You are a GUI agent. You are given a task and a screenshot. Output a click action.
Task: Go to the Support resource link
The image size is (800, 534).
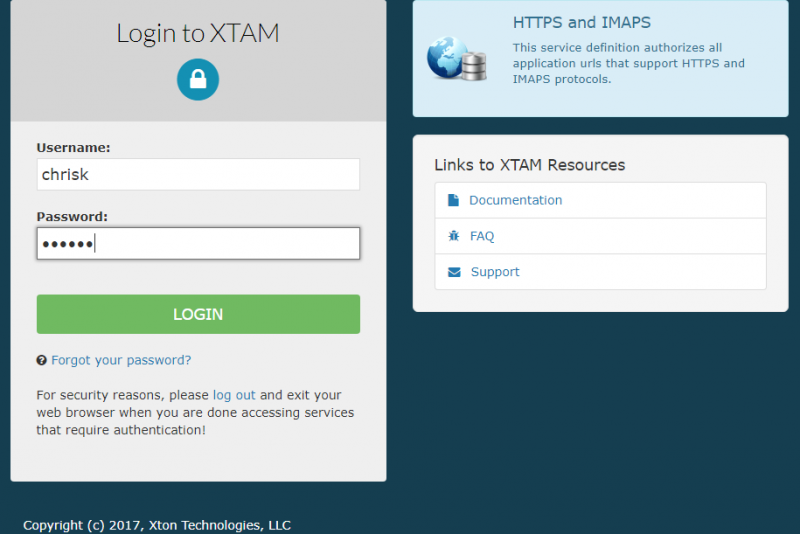tap(495, 272)
